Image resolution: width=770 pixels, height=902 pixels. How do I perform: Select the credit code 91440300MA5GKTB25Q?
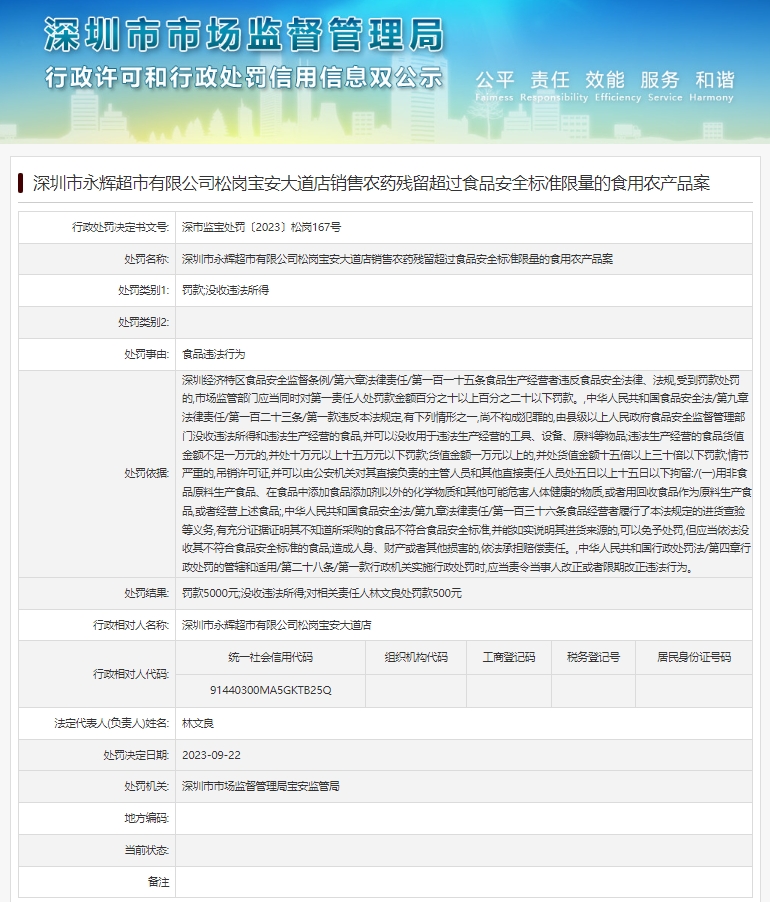tap(270, 690)
